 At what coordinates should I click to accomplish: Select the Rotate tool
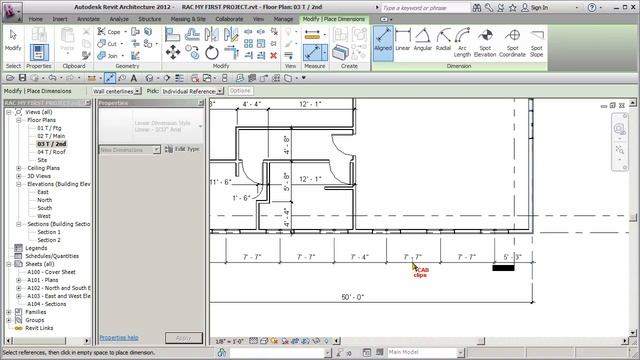coord(211,53)
